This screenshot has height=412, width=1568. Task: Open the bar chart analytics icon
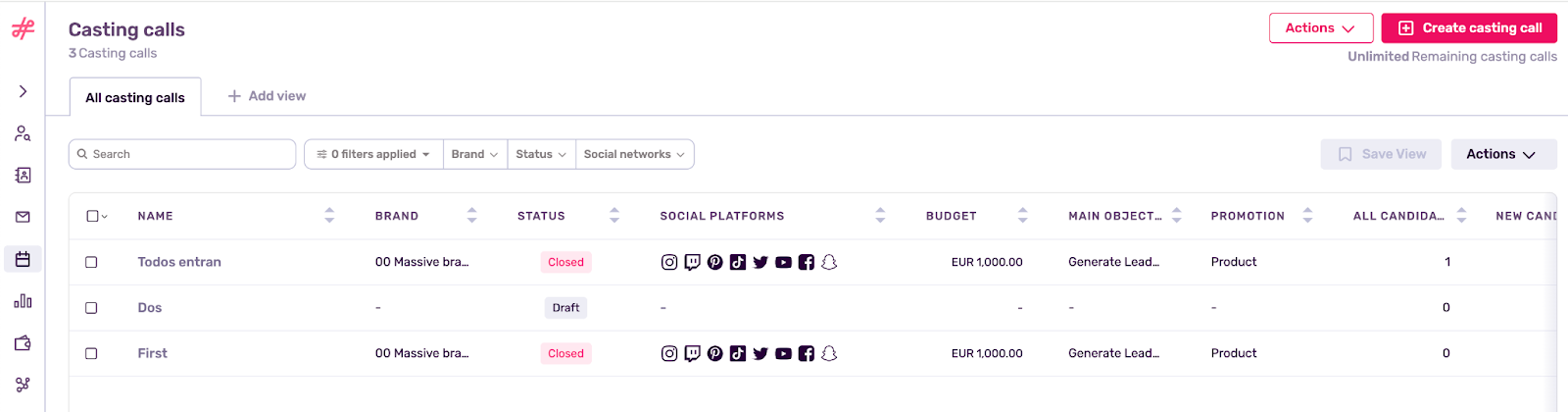point(23,301)
